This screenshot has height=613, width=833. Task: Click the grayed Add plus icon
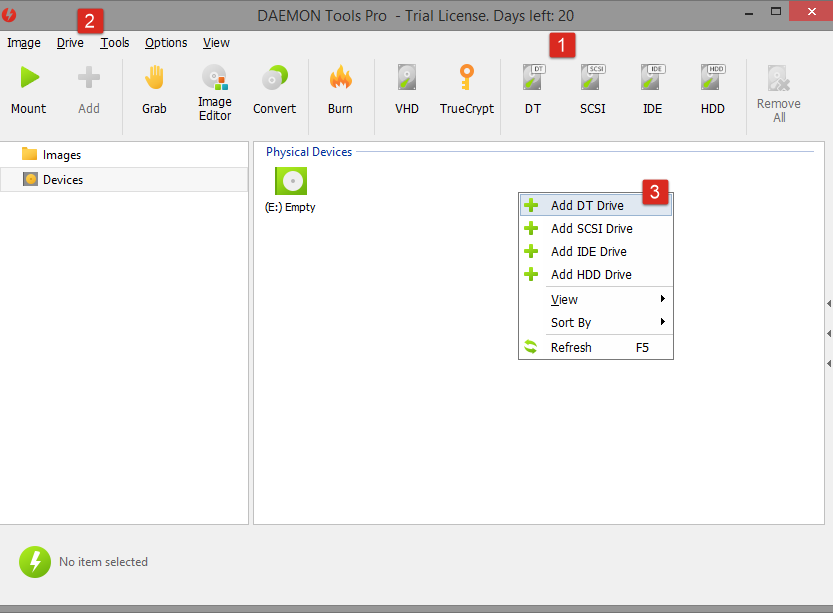click(89, 78)
